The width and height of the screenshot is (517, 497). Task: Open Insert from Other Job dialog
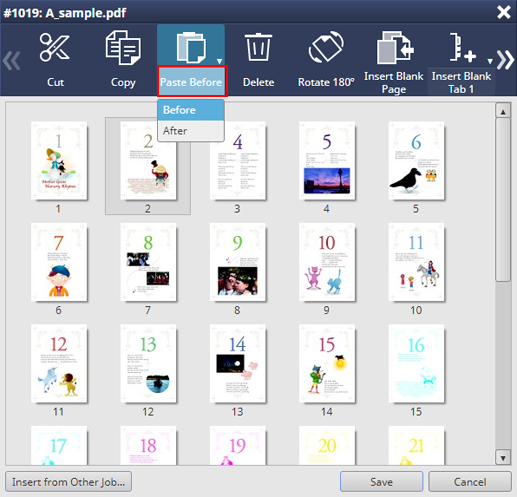tap(68, 482)
